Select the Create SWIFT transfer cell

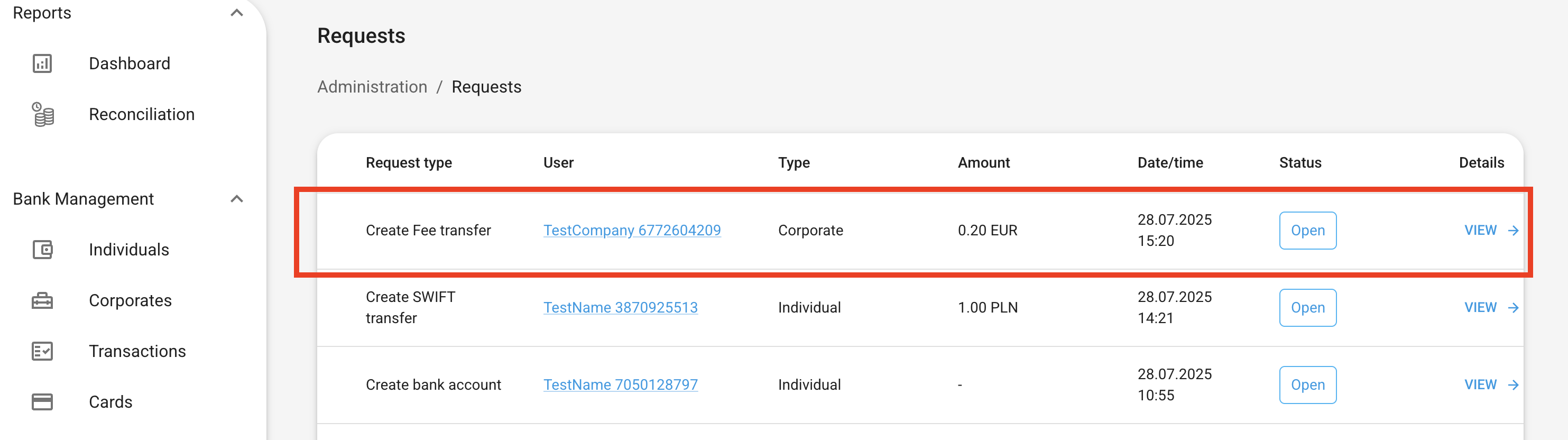click(410, 308)
